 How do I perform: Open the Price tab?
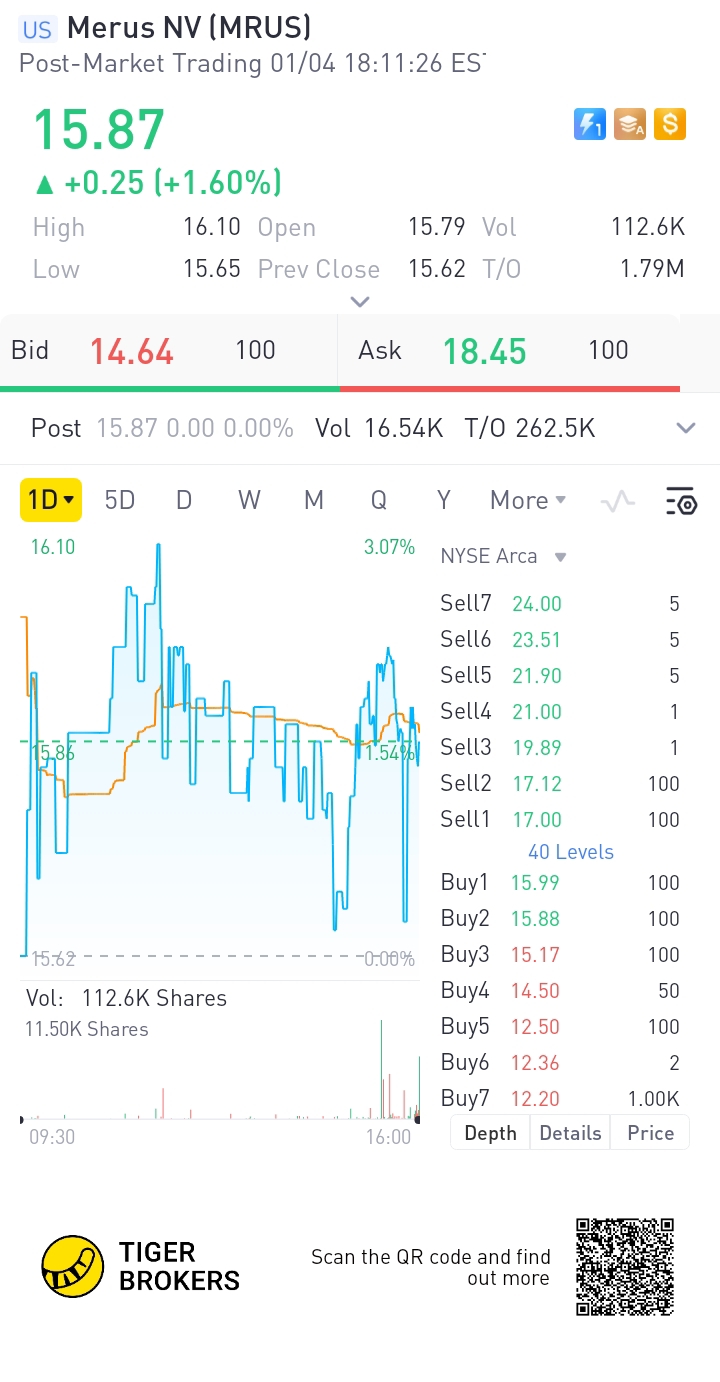click(650, 1133)
